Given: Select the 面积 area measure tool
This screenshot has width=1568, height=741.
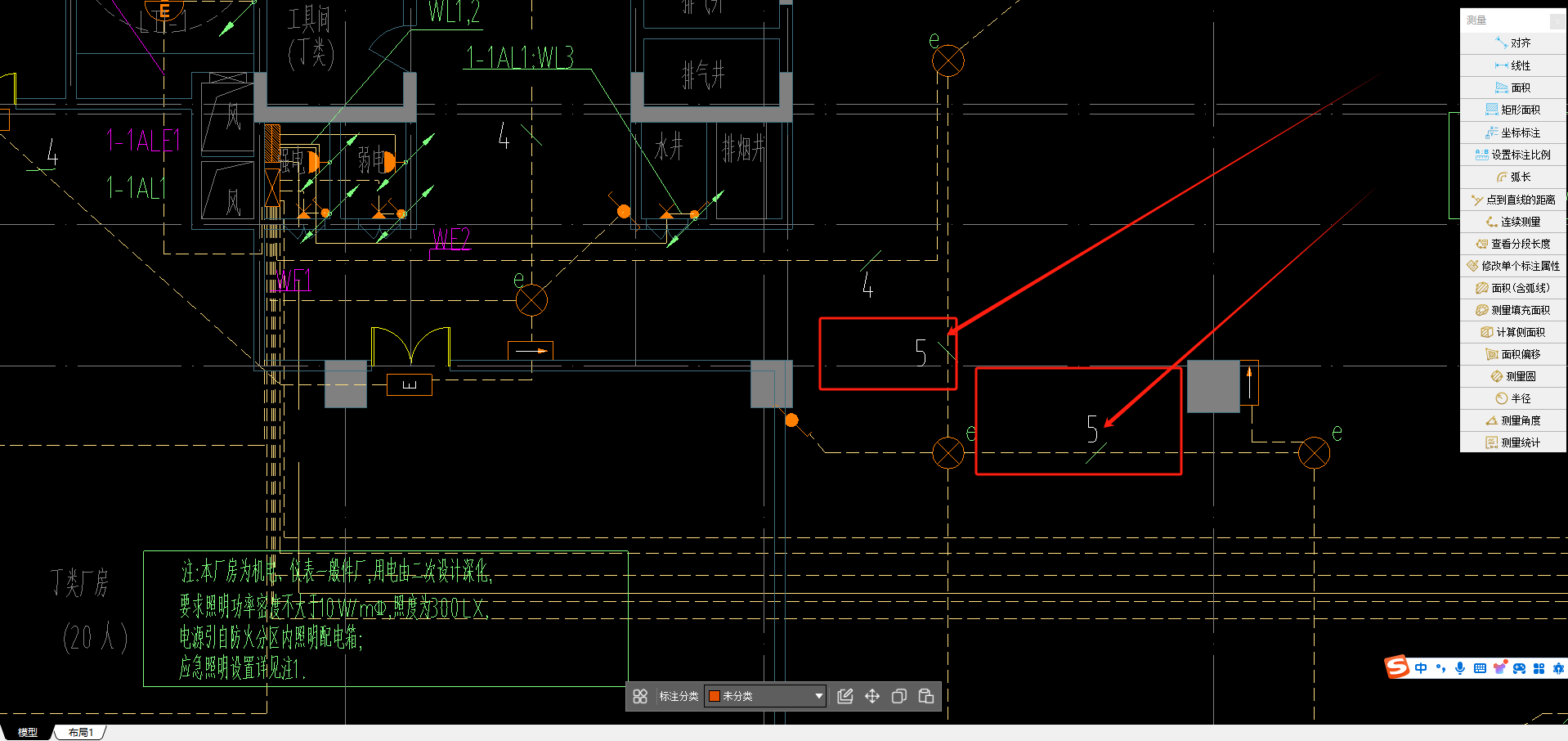Looking at the screenshot, I should (x=1512, y=88).
